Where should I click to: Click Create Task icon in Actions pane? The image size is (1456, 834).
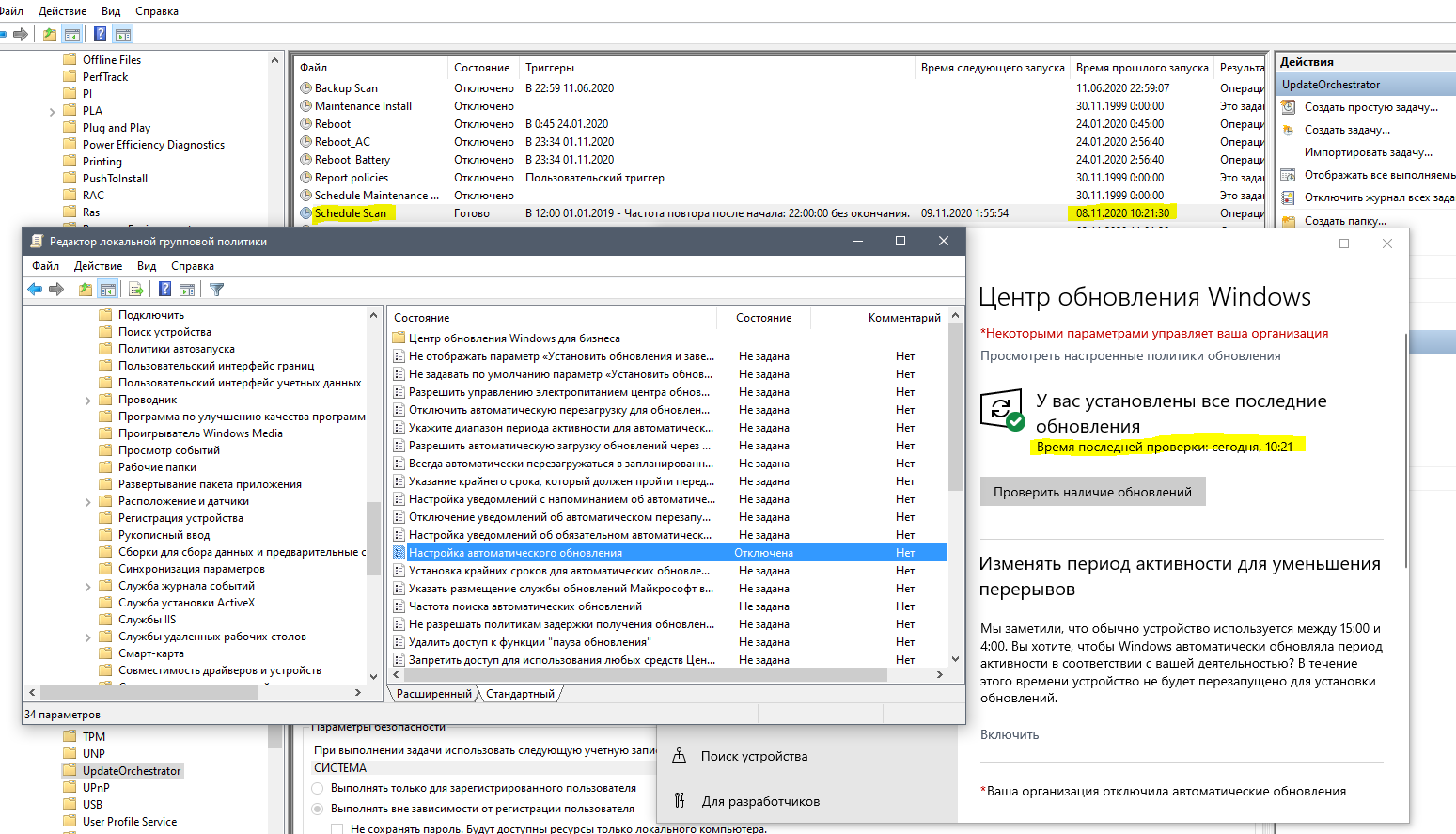tap(1289, 130)
